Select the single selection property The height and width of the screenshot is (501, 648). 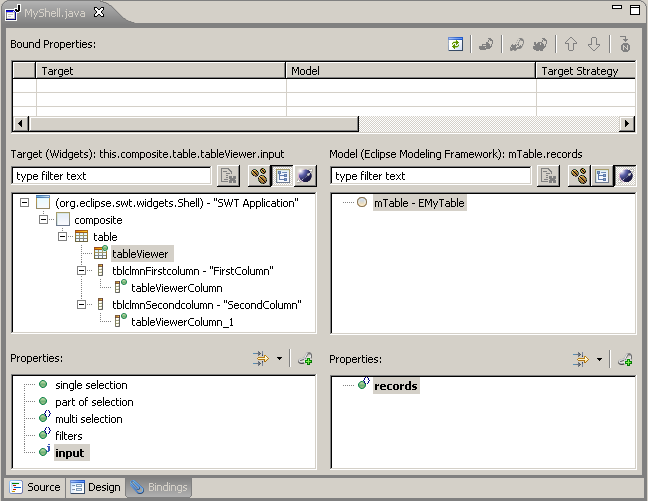(91, 385)
